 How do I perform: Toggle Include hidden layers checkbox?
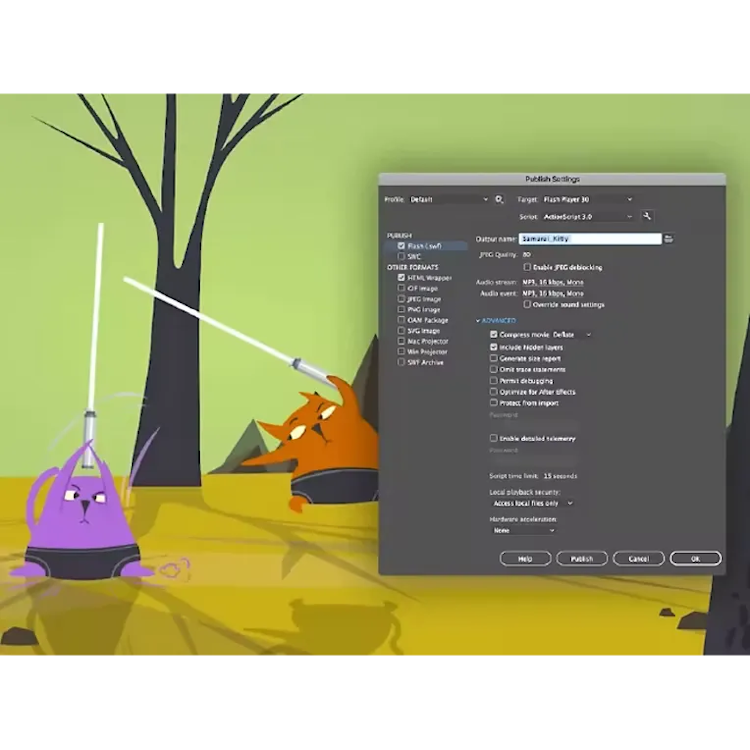(x=493, y=347)
